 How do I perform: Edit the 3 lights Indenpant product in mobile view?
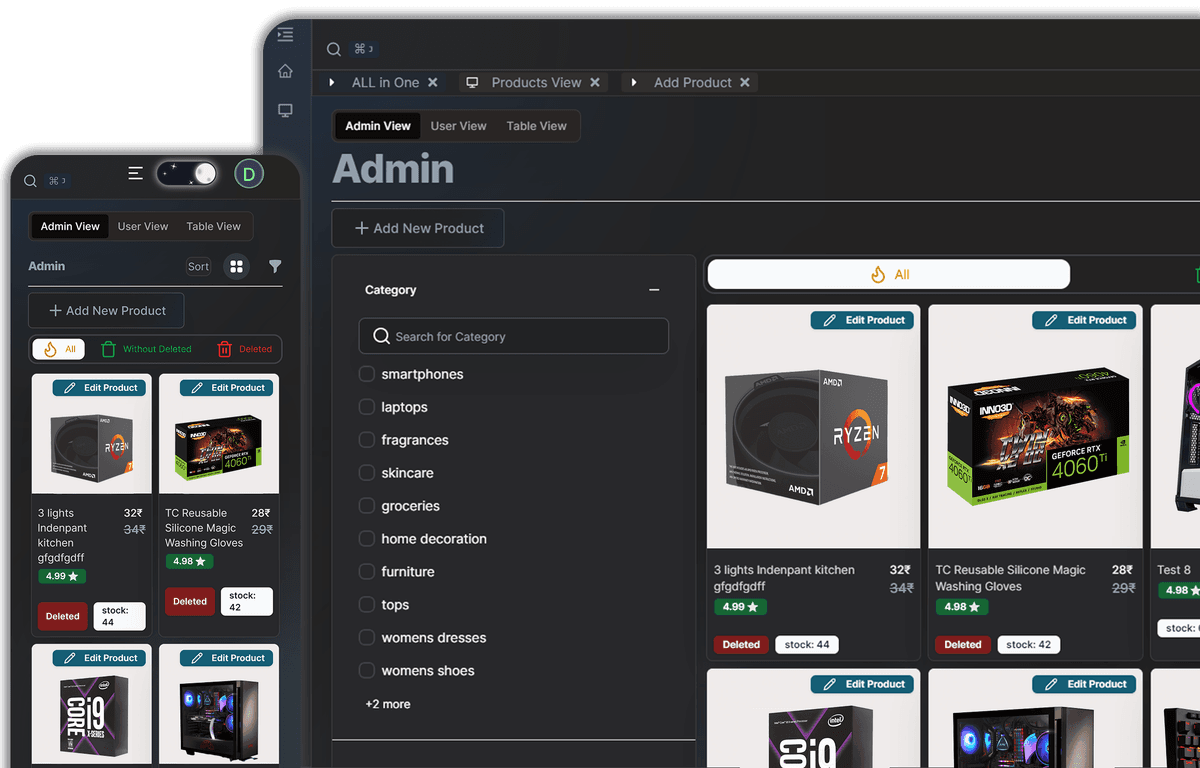pyautogui.click(x=100, y=387)
